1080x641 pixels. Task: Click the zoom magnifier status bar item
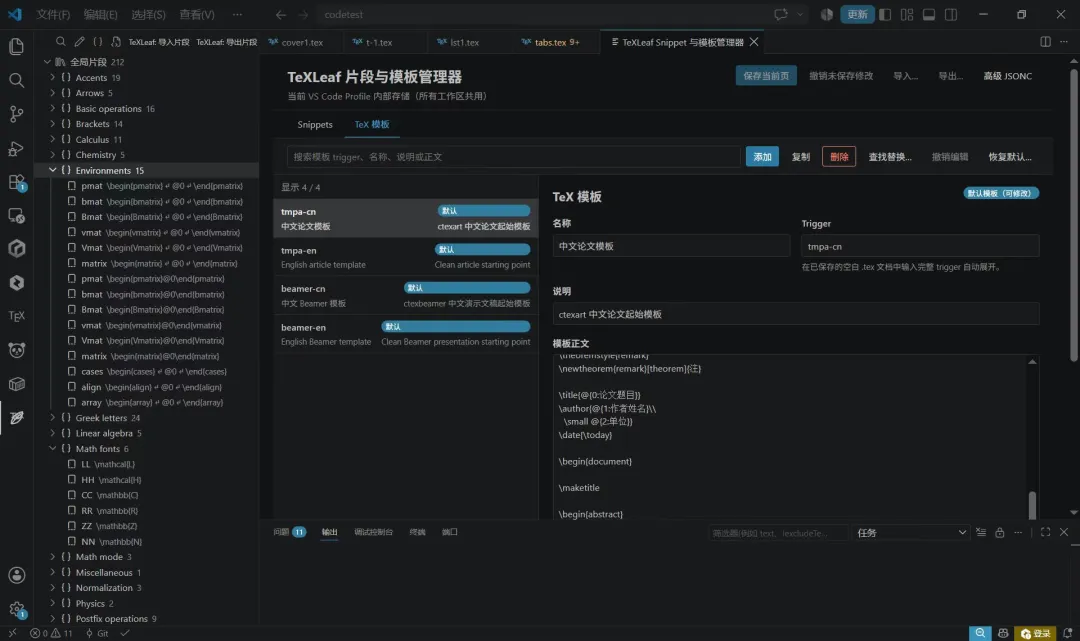(x=980, y=633)
